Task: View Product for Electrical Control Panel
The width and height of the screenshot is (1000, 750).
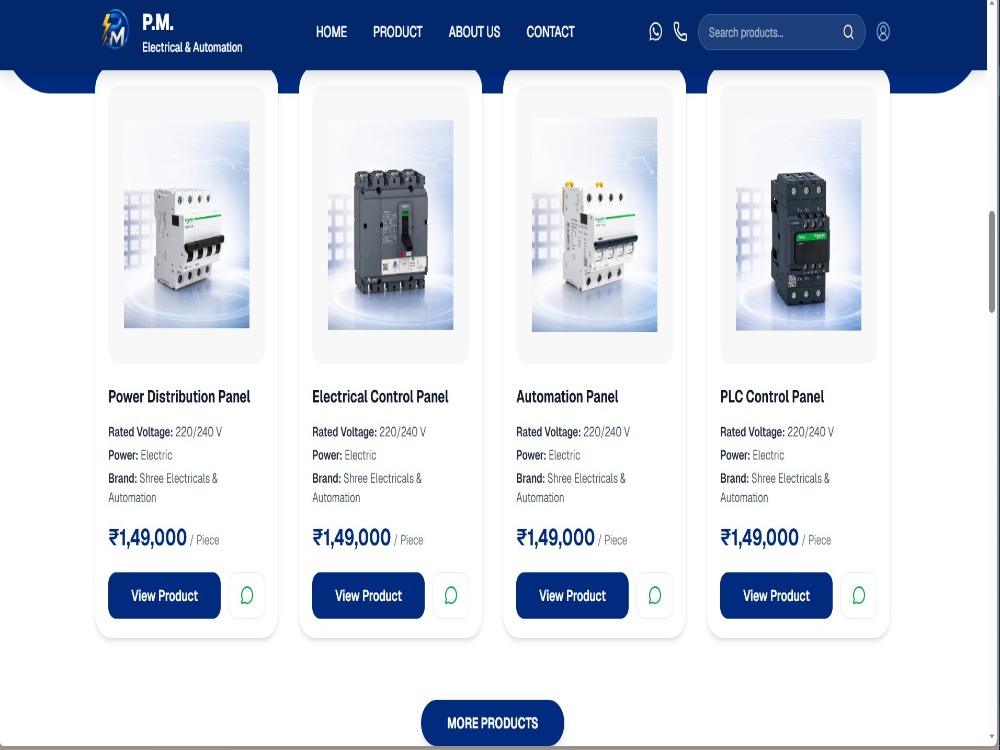Action: (x=368, y=595)
